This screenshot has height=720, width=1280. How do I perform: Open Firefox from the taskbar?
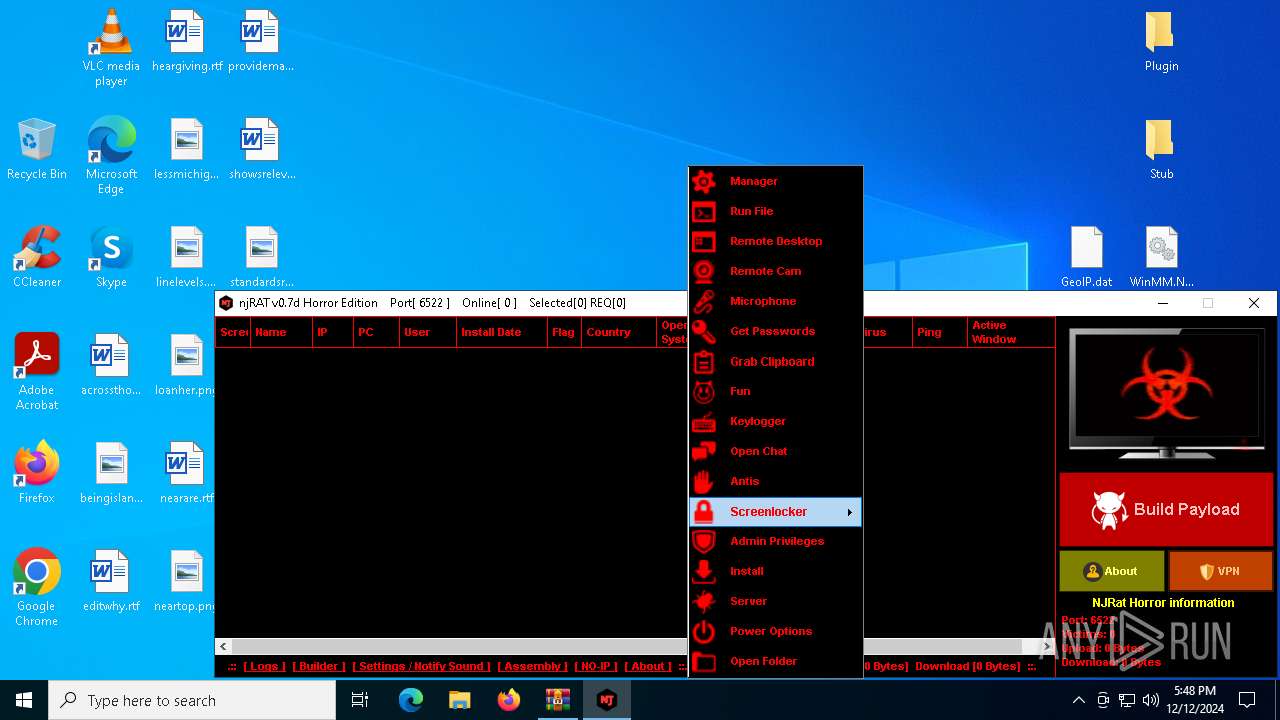click(x=509, y=700)
